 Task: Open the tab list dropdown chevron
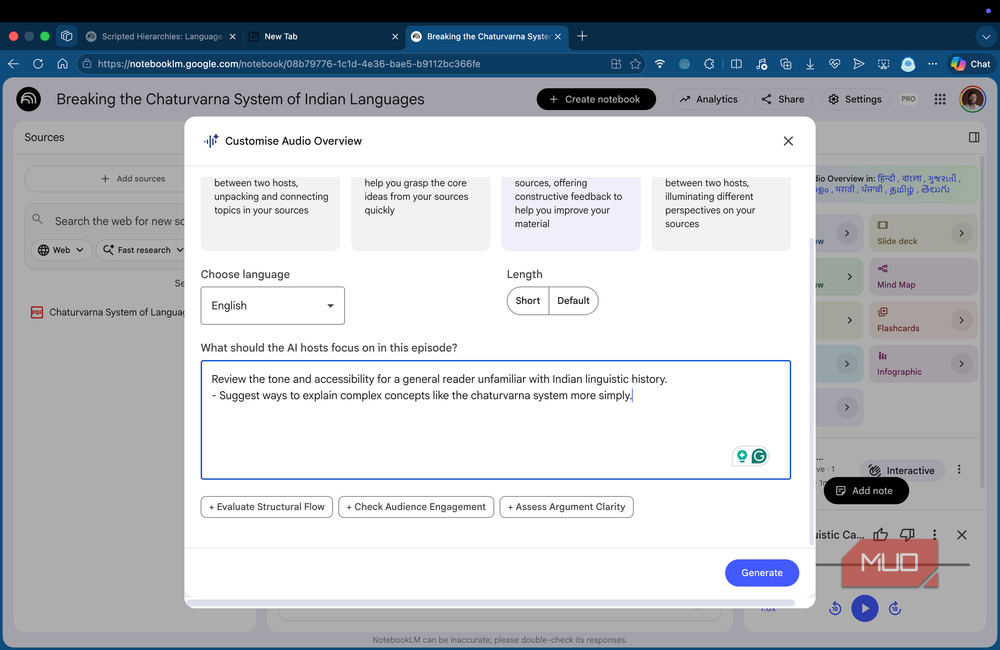(x=985, y=36)
